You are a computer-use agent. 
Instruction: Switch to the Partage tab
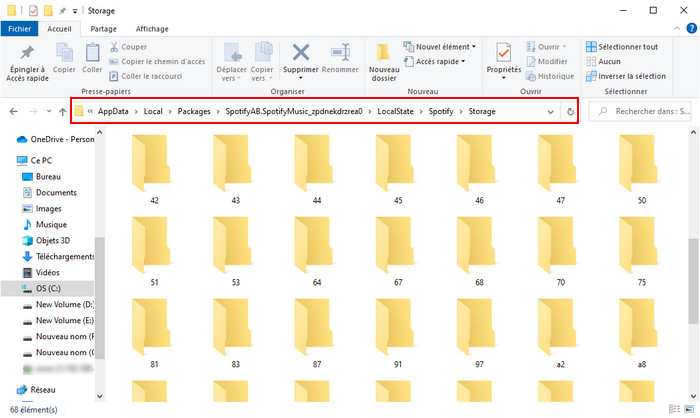(103, 29)
